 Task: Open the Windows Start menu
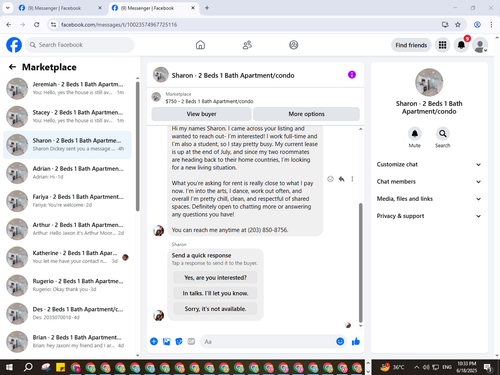coord(9,367)
